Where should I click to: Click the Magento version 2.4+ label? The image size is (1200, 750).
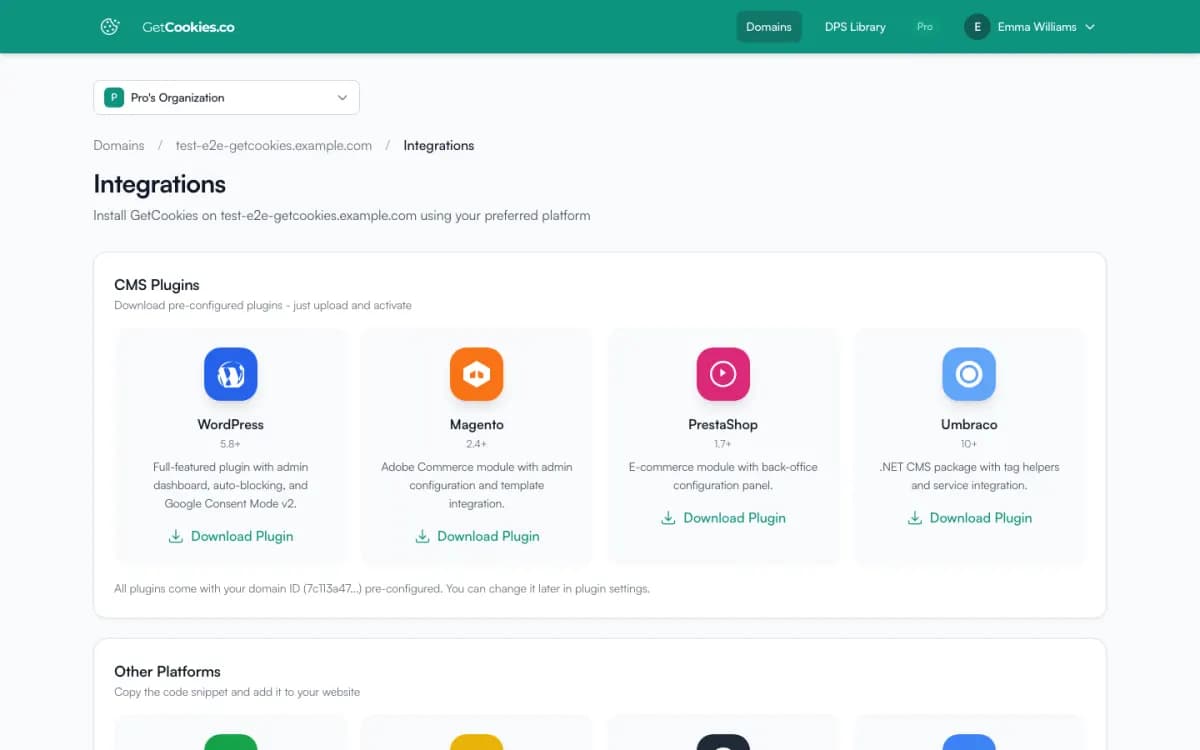pos(477,443)
